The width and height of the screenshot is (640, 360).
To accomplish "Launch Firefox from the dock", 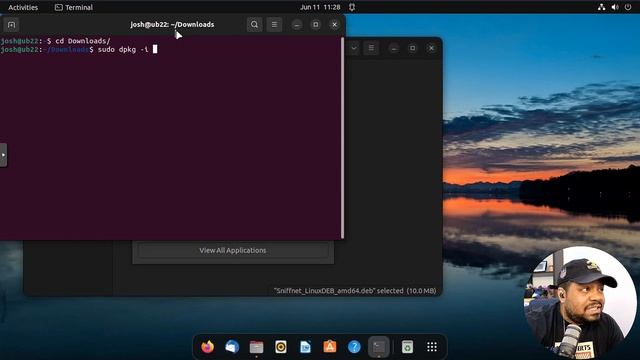I will 207,347.
